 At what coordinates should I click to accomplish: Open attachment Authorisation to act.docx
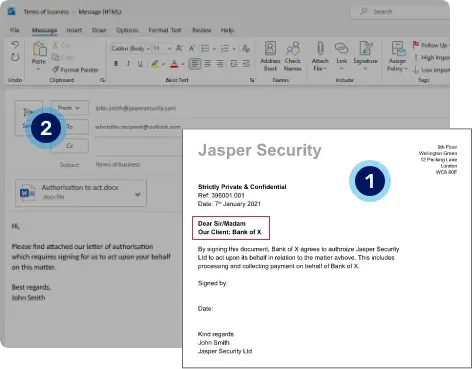point(81,192)
